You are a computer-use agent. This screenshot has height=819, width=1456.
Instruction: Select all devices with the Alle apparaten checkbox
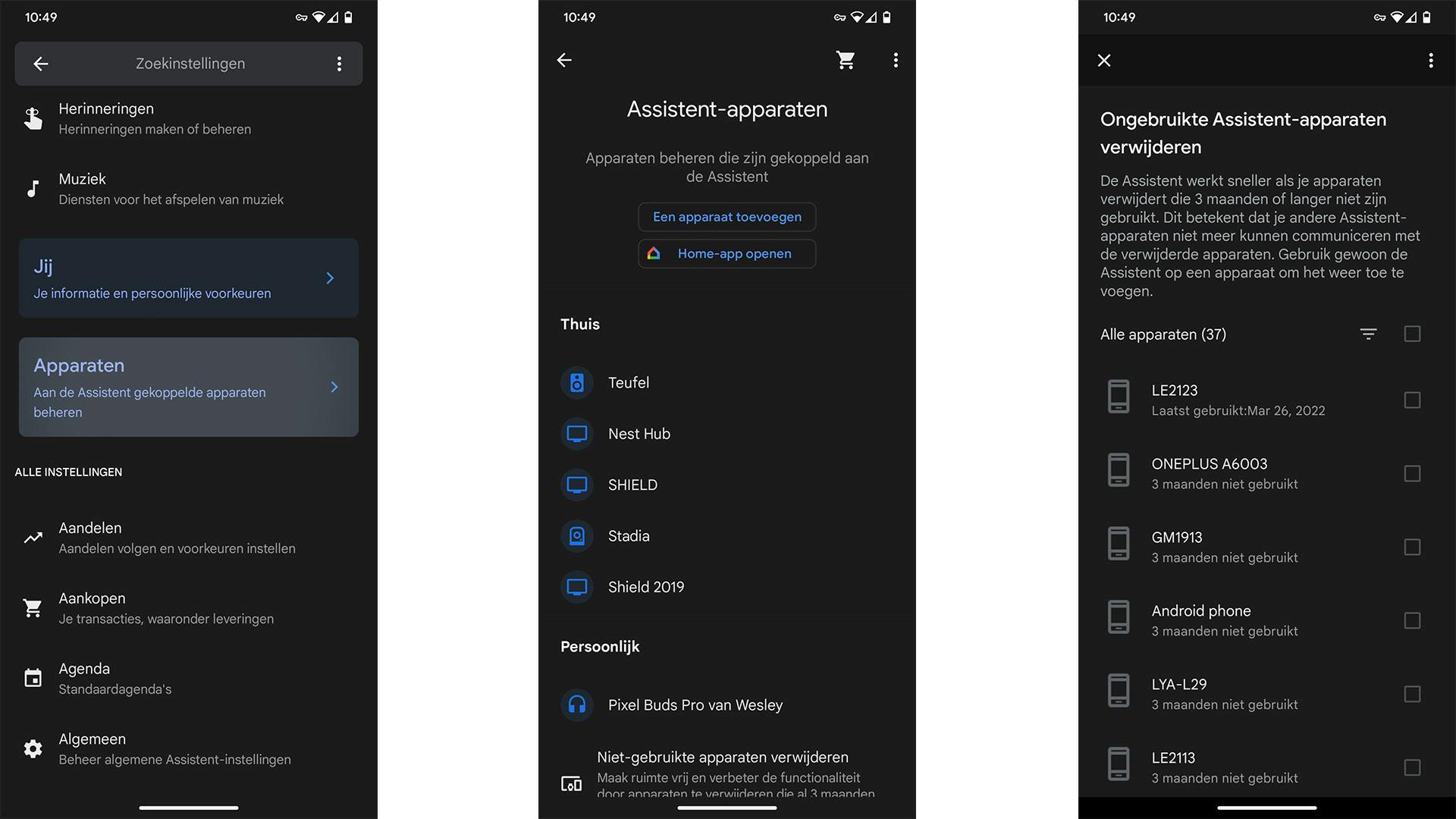(1412, 334)
